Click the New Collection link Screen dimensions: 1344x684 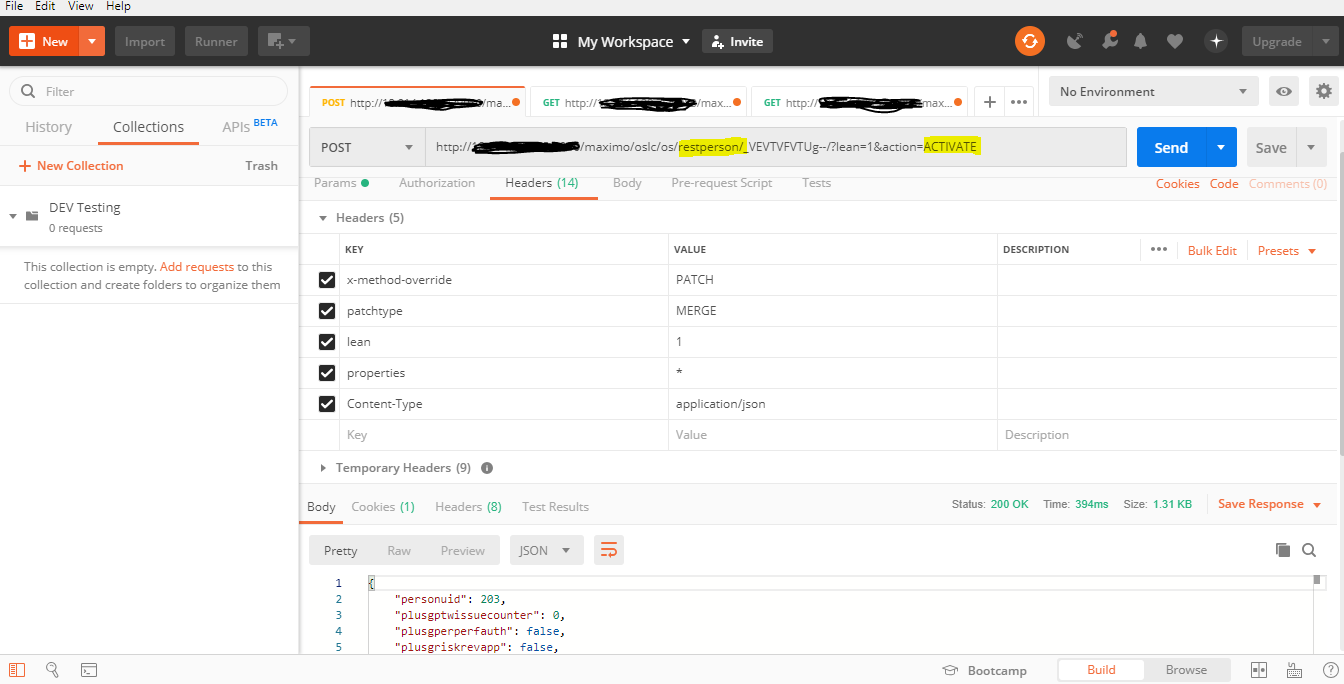(71, 166)
